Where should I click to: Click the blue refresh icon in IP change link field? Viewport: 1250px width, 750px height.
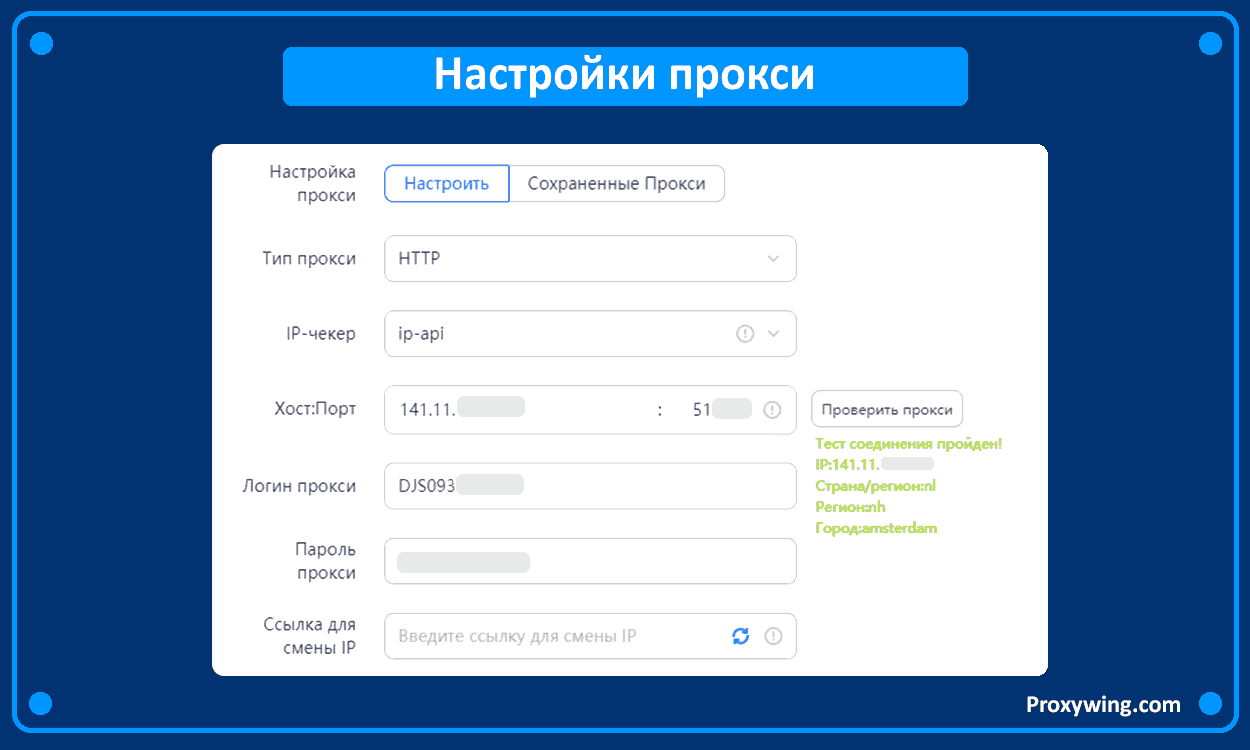coord(741,636)
